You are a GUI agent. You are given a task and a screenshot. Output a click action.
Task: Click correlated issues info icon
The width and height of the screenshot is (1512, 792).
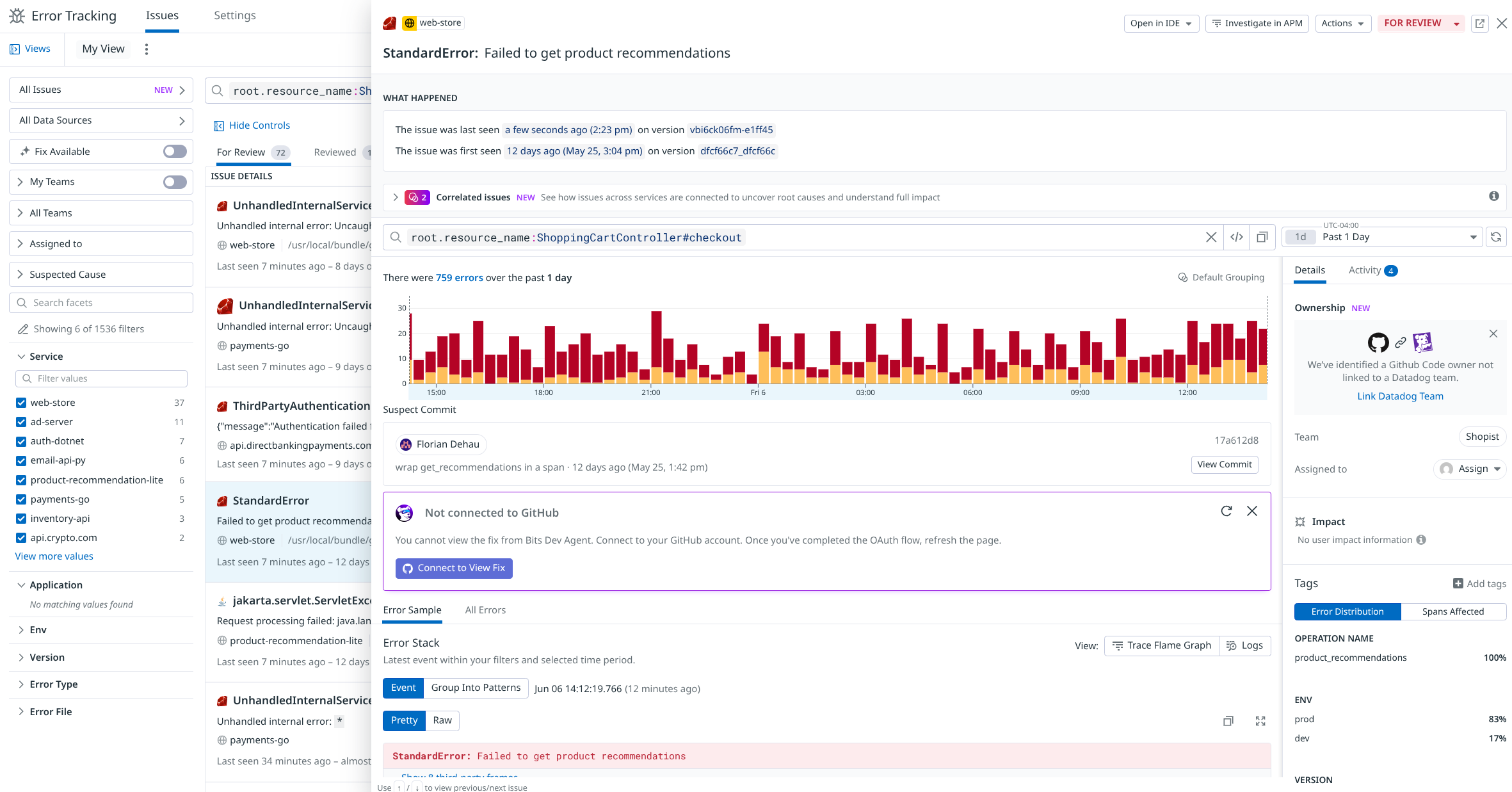pos(1493,197)
